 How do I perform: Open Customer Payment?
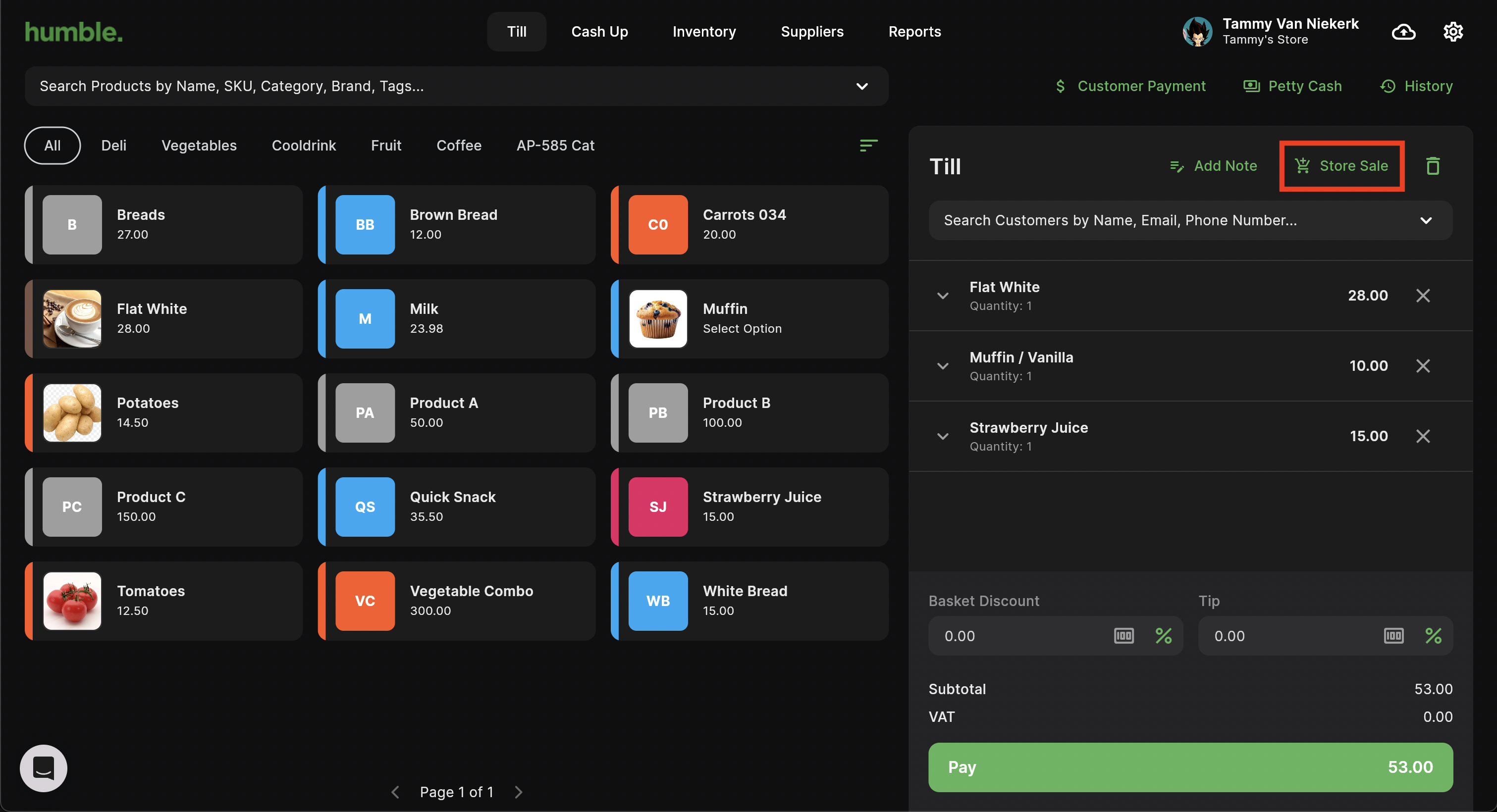1130,86
